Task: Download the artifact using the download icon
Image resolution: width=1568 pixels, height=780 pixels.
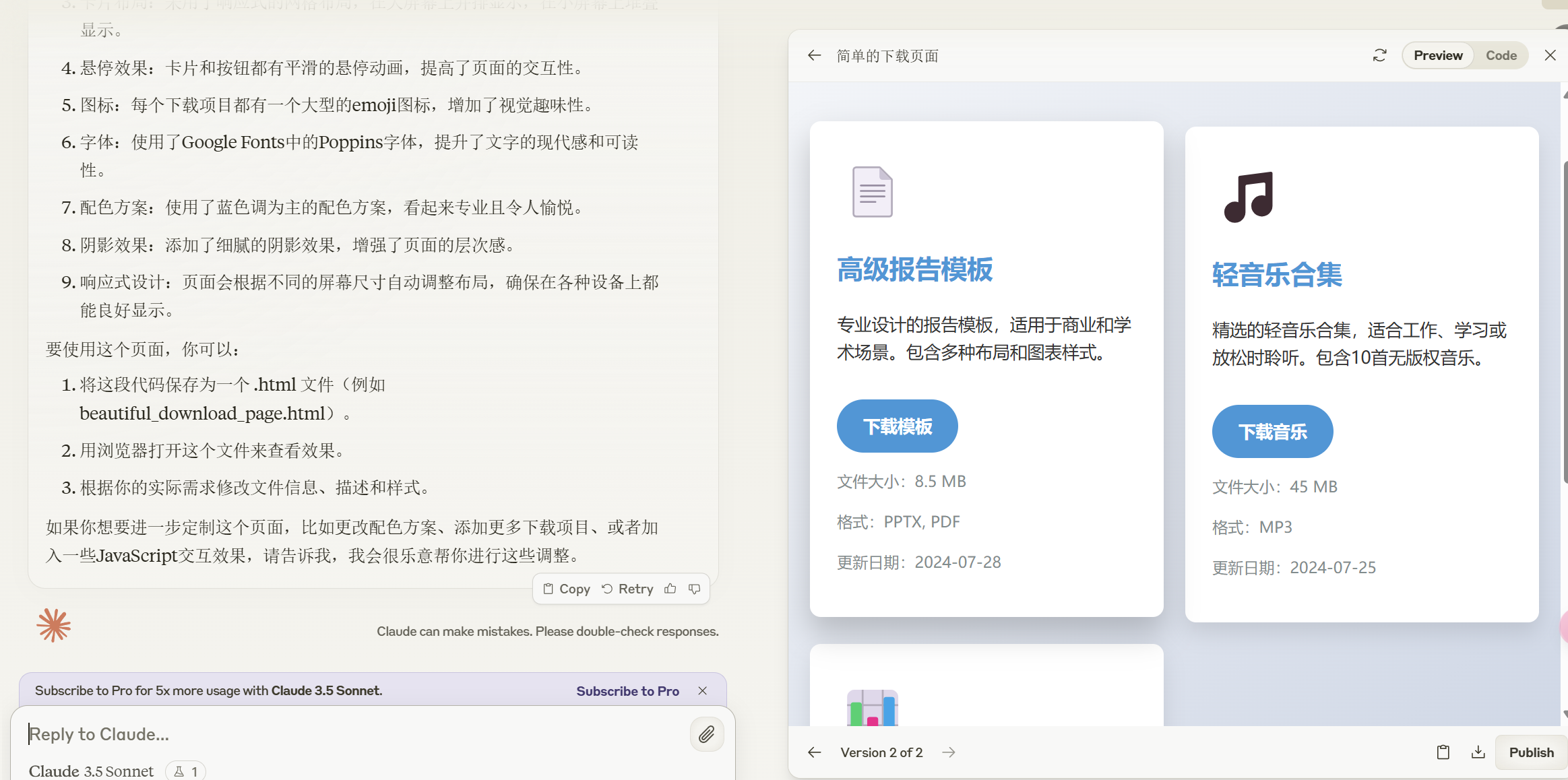Action: tap(1478, 752)
